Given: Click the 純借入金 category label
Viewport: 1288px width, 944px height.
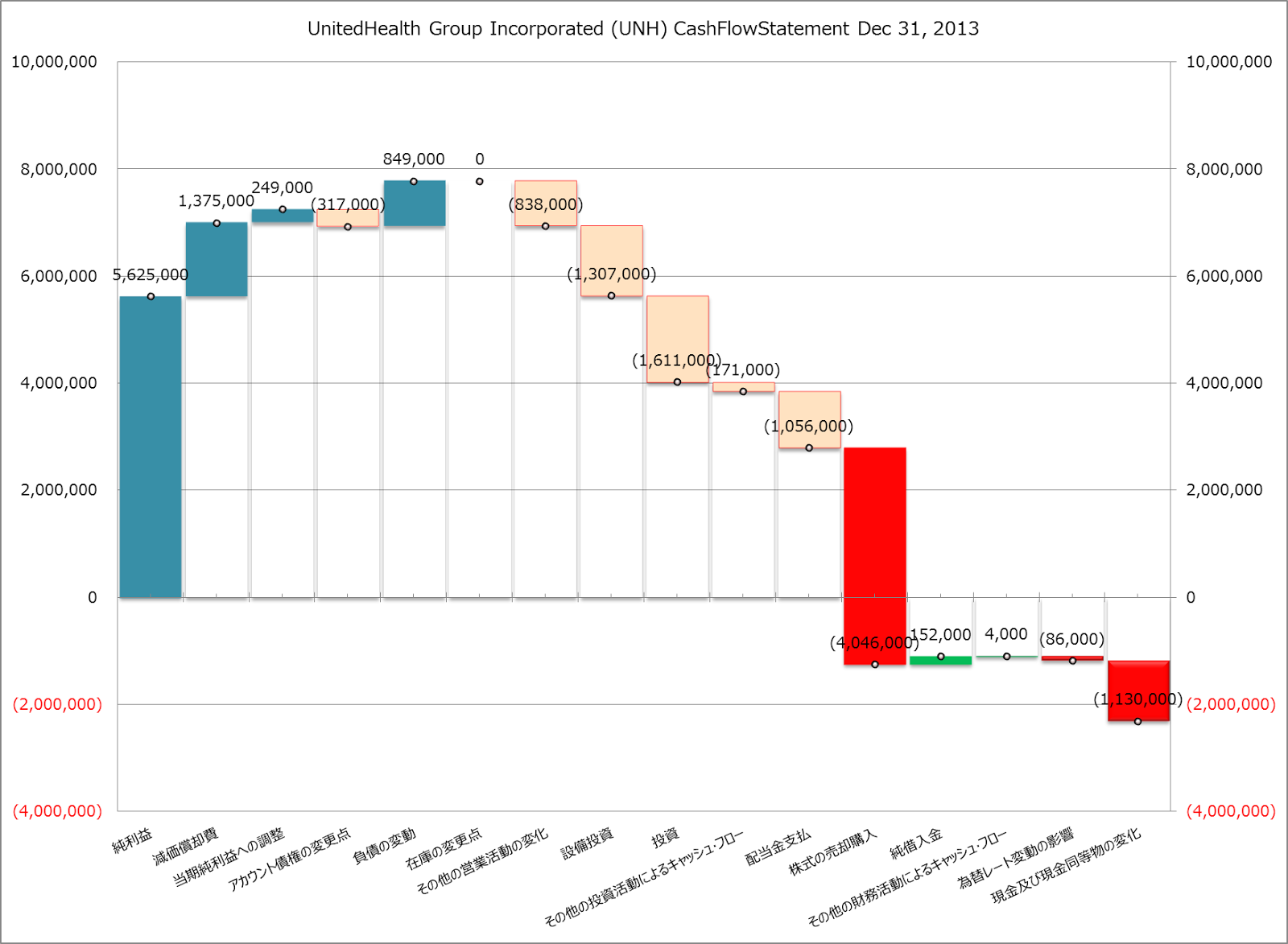Looking at the screenshot, I should [916, 843].
